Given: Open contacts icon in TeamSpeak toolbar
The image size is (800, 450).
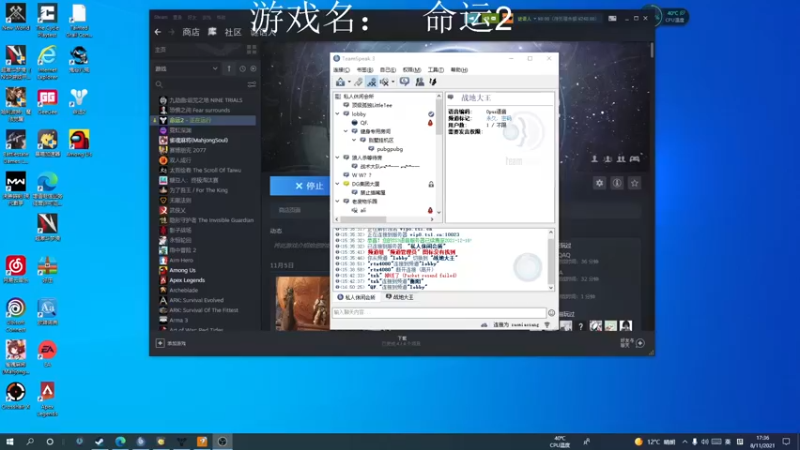Looking at the screenshot, I should [419, 82].
